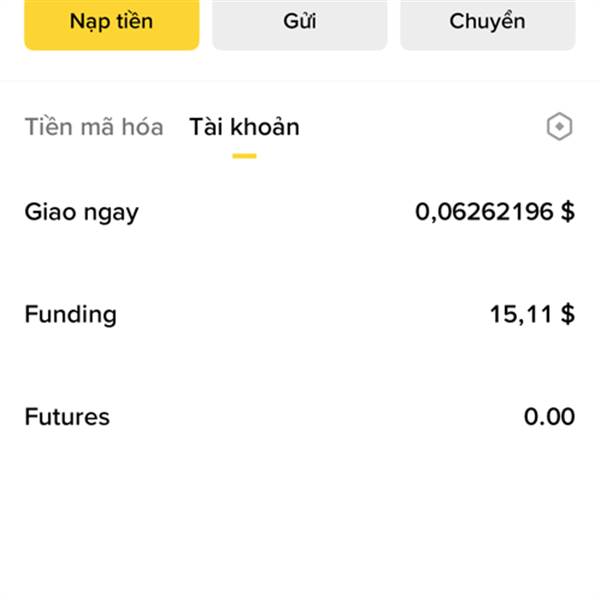The height and width of the screenshot is (600, 600).
Task: Tap the dollar sign after 15,11
Action: click(568, 314)
